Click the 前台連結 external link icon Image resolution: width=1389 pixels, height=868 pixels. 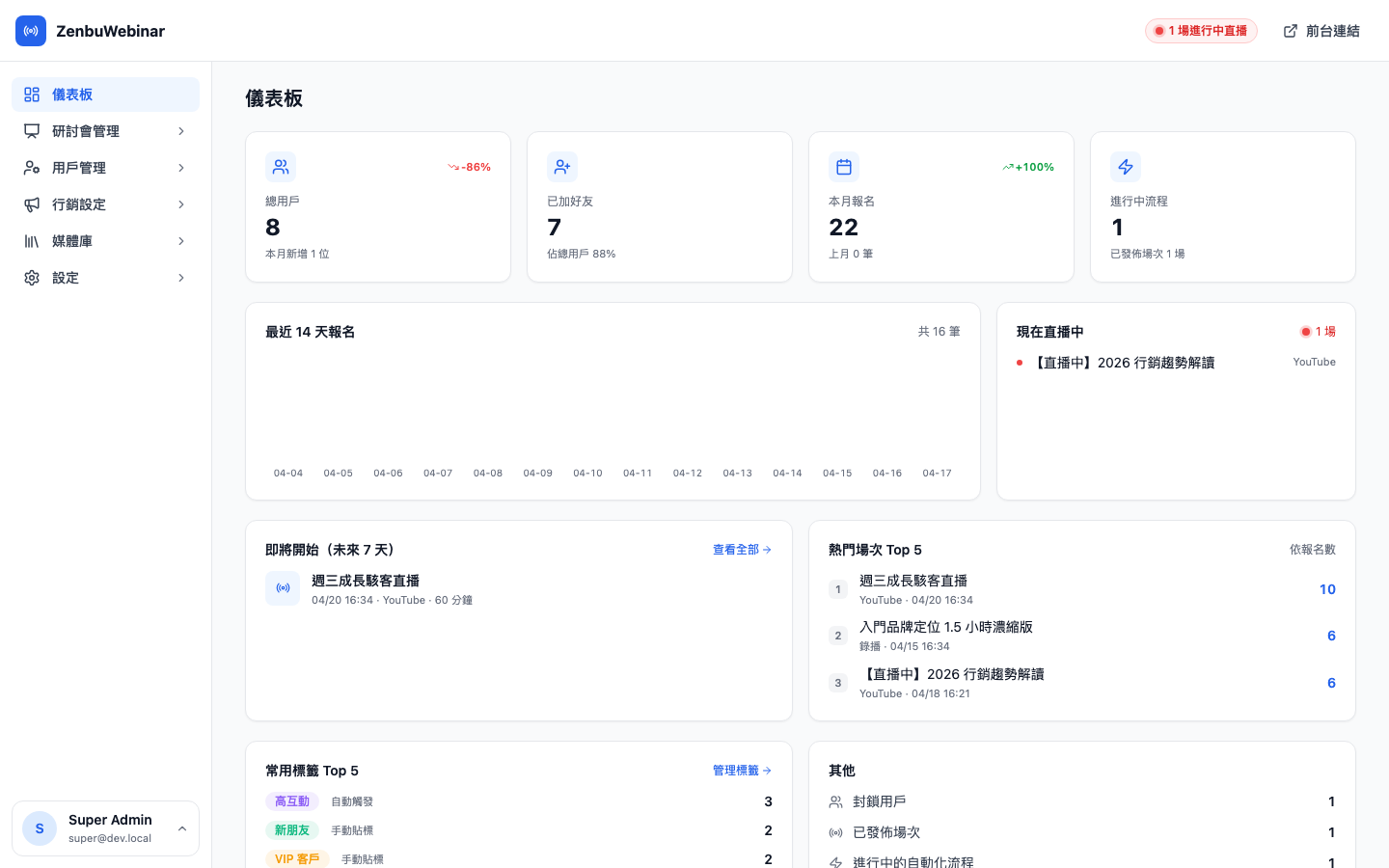click(x=1290, y=31)
